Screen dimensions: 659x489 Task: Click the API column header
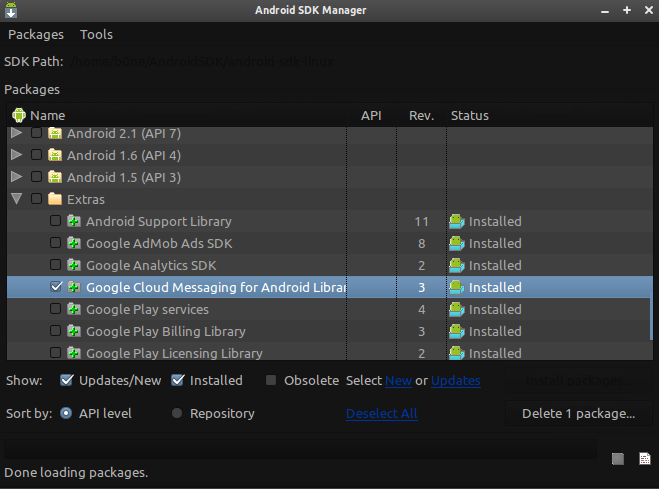point(371,116)
